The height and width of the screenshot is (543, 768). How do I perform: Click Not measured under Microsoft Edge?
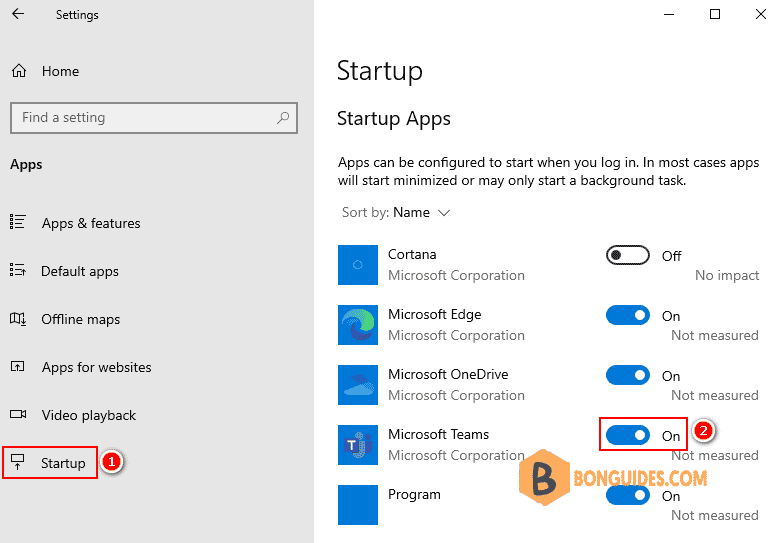point(715,335)
